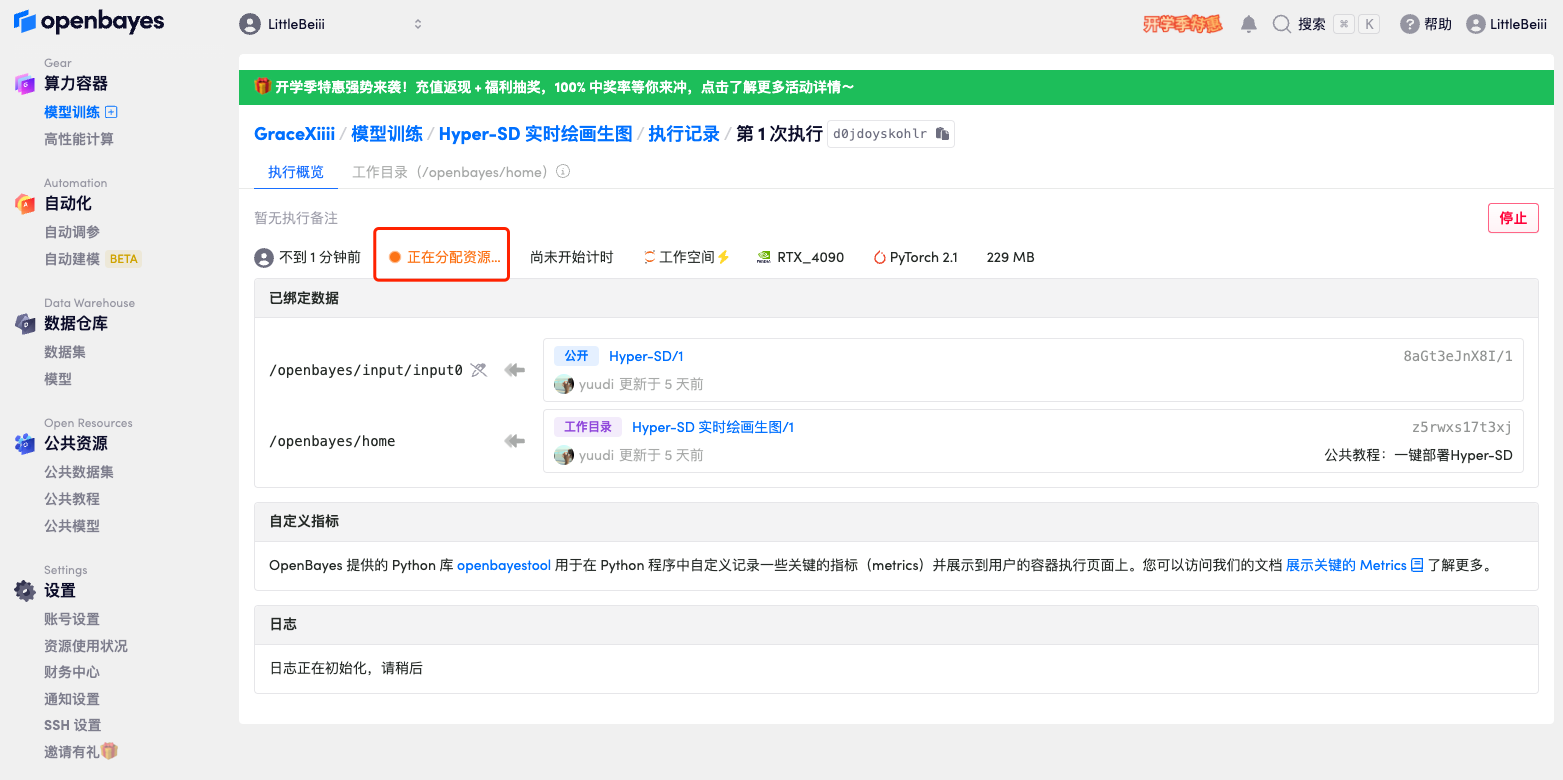This screenshot has height=780, width=1563.
Task: Open the help menu with question icon
Action: coord(1425,24)
